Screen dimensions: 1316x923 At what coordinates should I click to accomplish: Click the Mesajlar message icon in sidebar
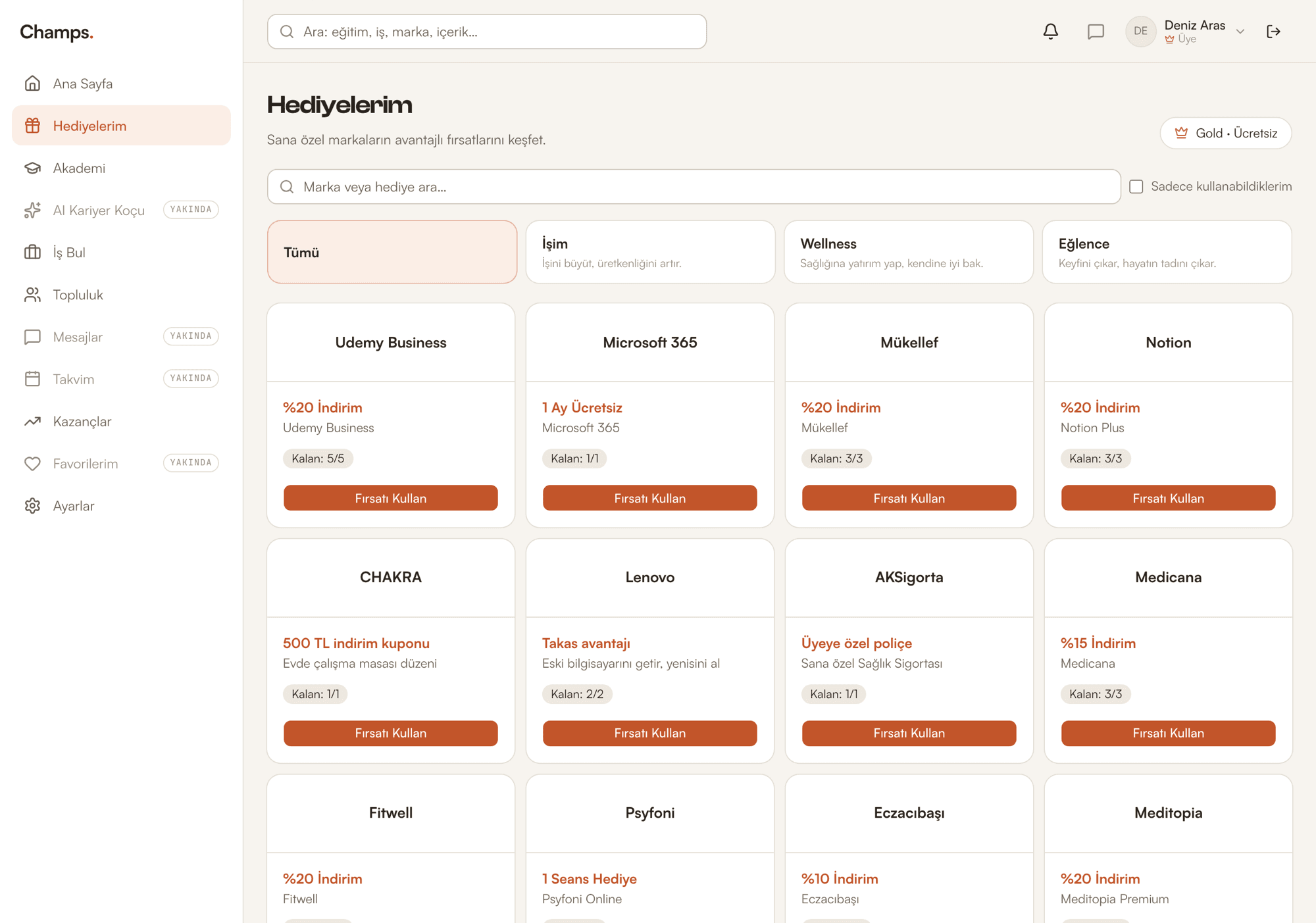tap(32, 337)
